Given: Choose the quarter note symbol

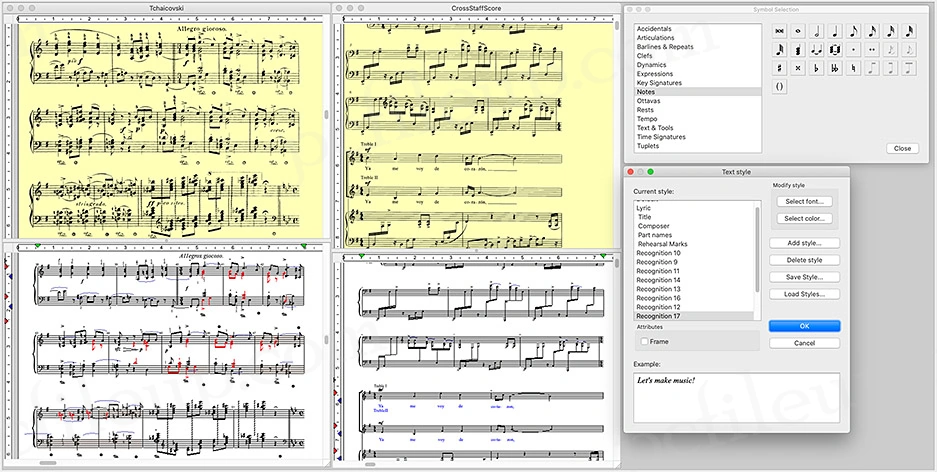Looking at the screenshot, I should point(835,31).
